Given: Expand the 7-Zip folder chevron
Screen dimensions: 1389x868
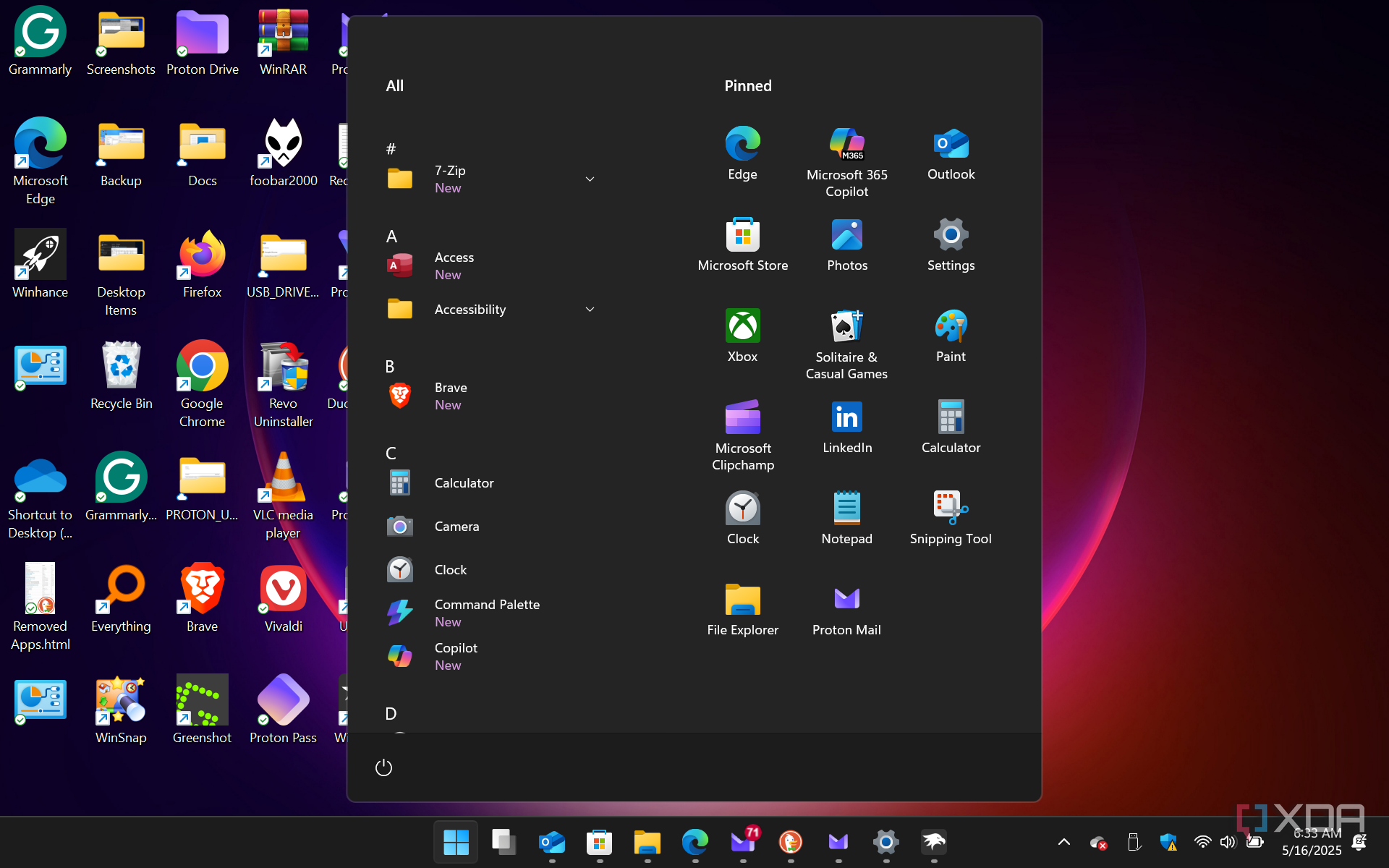Looking at the screenshot, I should [x=590, y=179].
